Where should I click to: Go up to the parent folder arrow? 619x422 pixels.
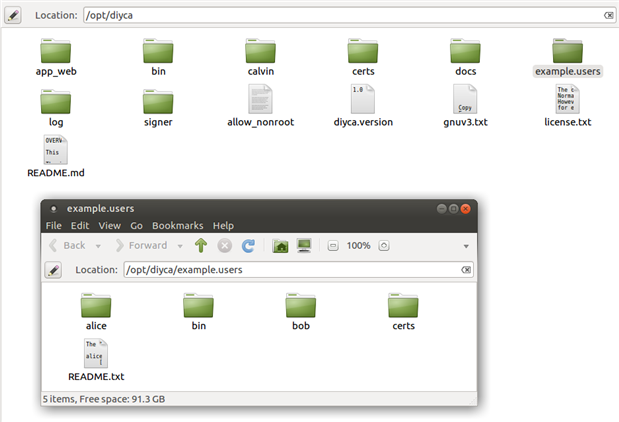coord(201,246)
